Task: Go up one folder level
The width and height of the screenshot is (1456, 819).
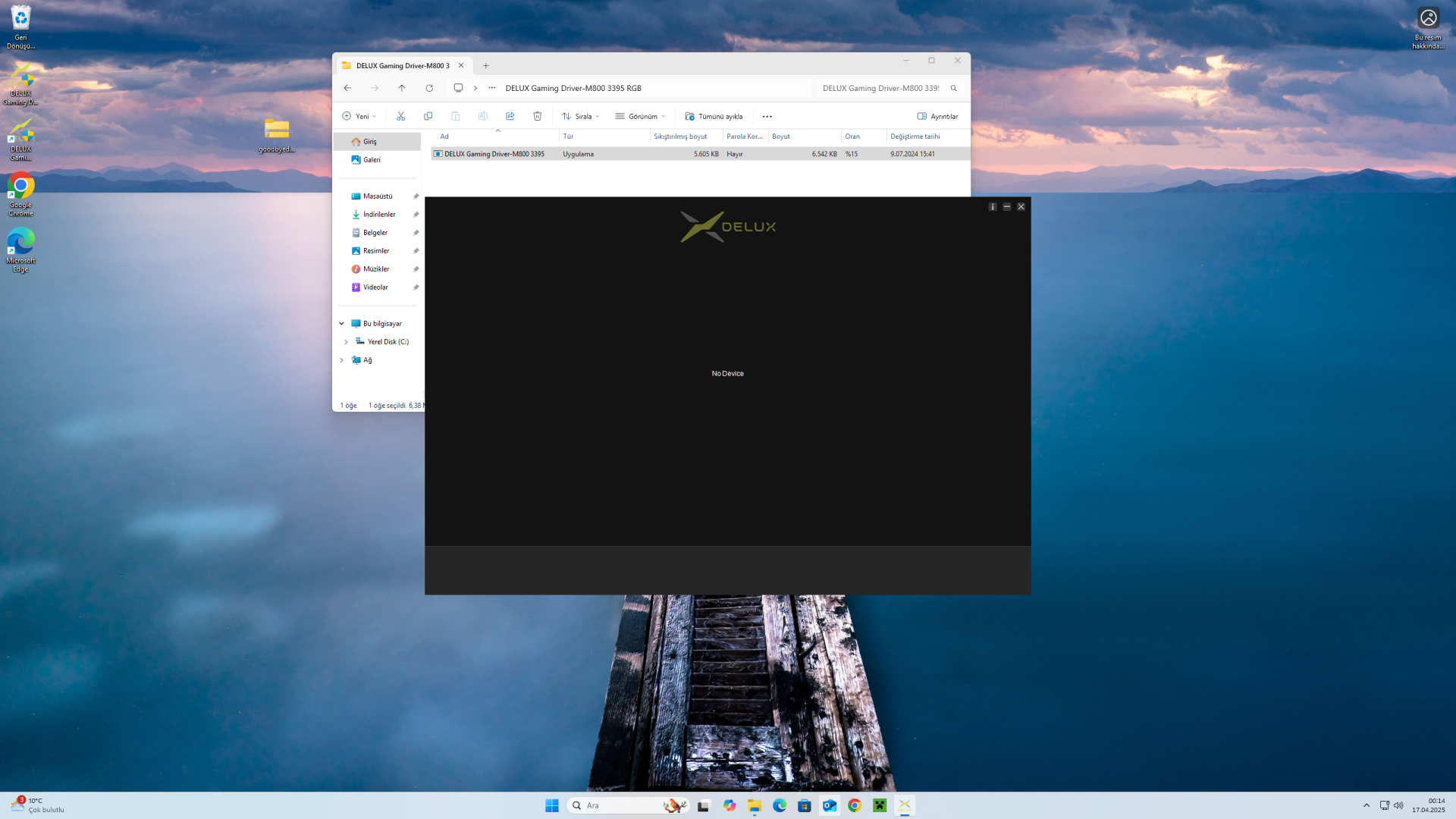Action: tap(402, 88)
